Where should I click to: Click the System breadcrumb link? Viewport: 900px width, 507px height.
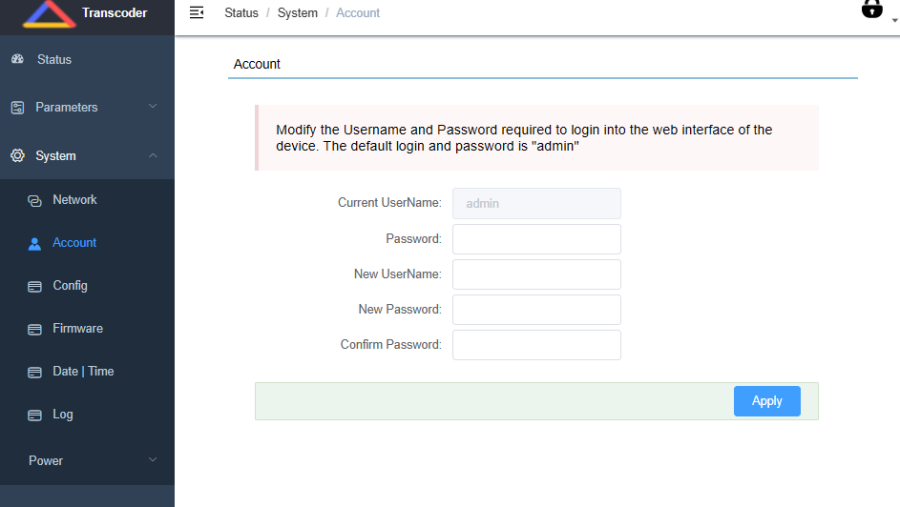297,13
